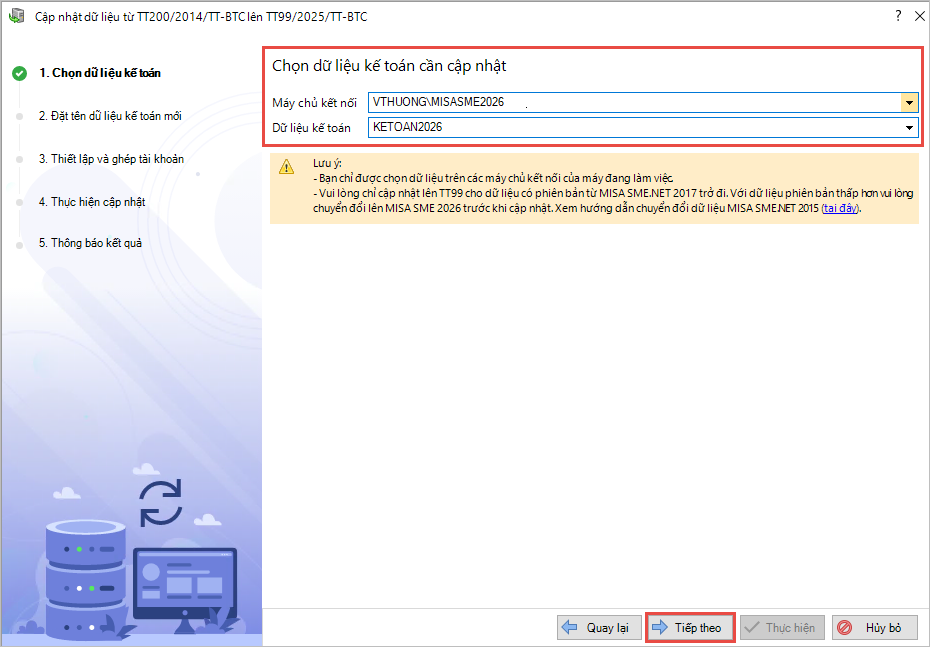Jump to step 5 Thông báo kết quả

point(90,243)
